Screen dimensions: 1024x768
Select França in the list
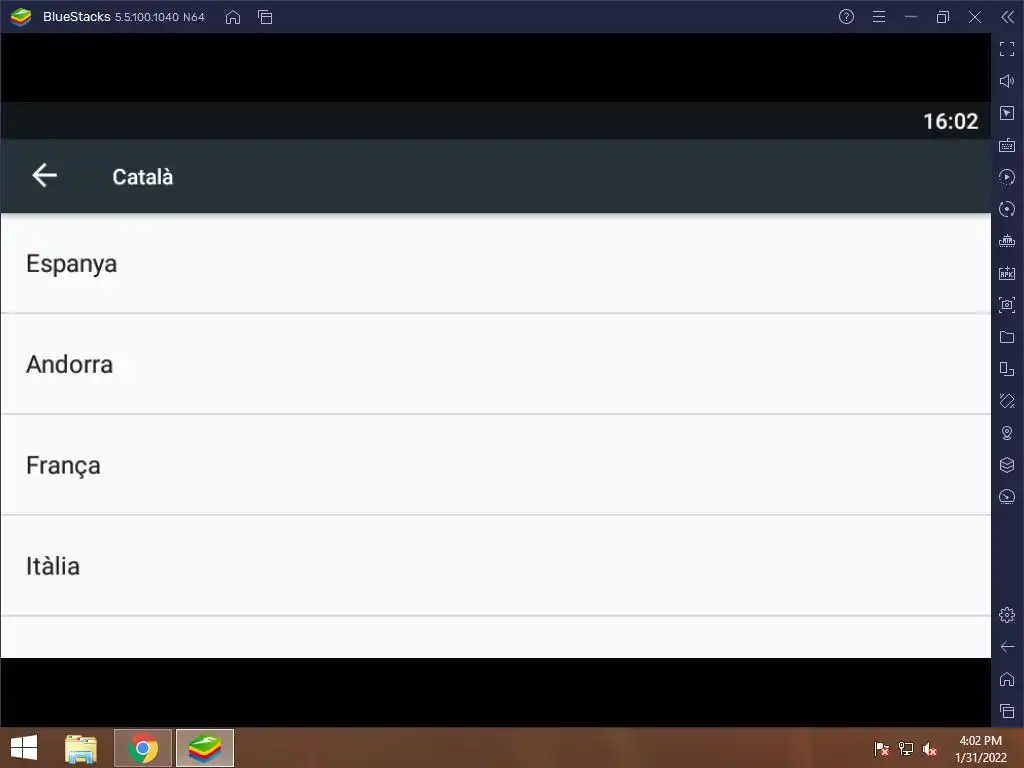[x=496, y=465]
